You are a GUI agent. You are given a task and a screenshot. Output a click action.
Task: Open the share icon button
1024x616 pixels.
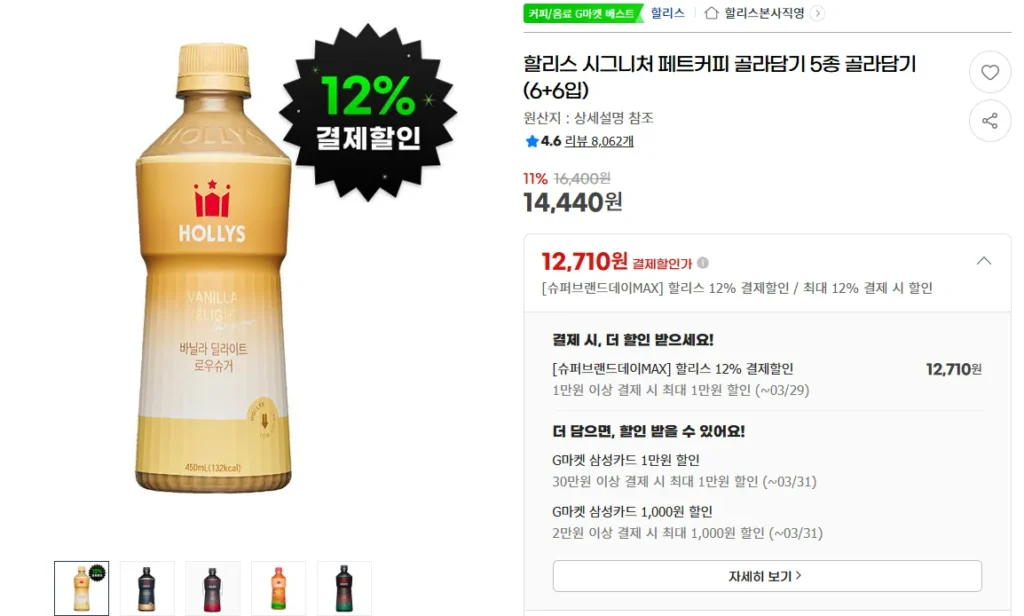(x=989, y=121)
